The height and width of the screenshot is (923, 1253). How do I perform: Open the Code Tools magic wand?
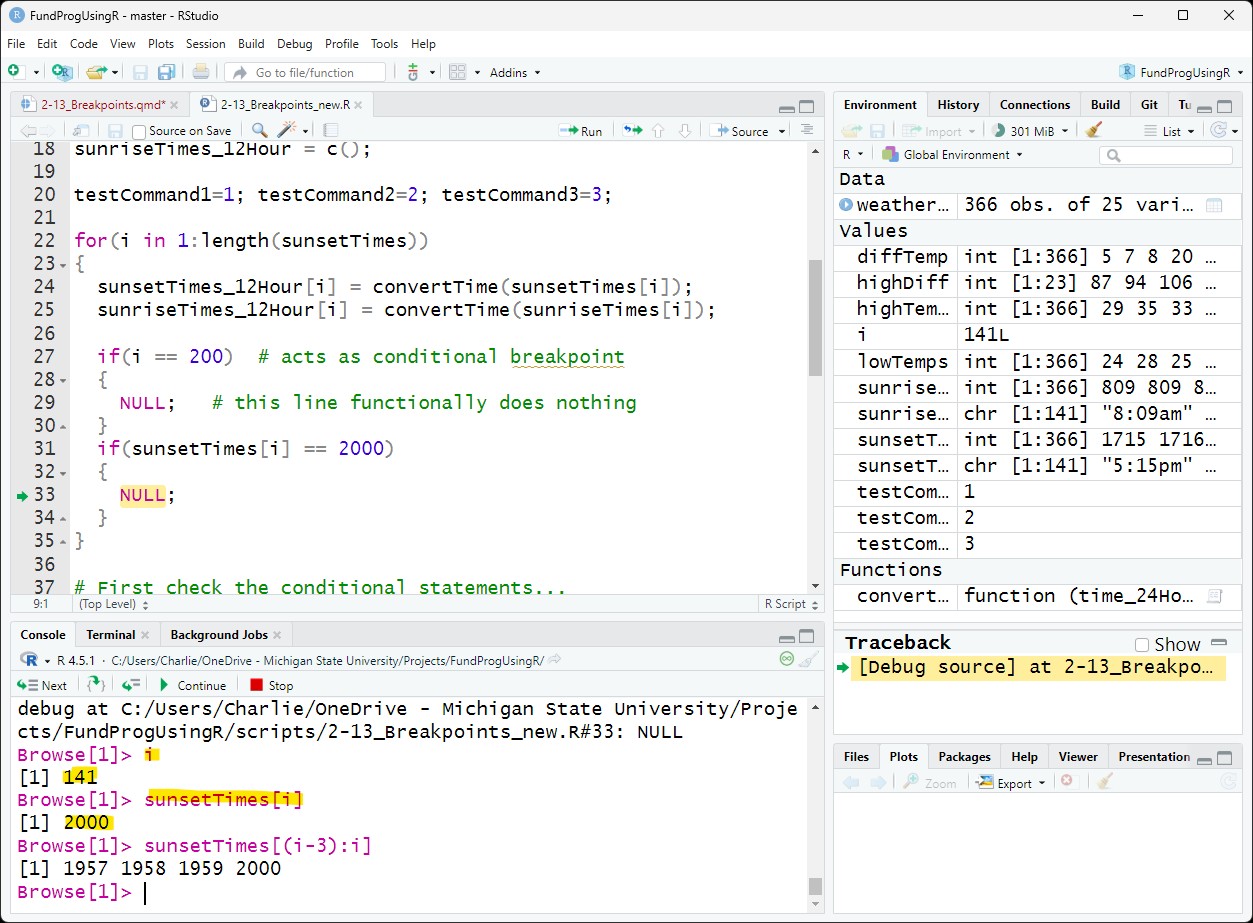click(x=287, y=130)
